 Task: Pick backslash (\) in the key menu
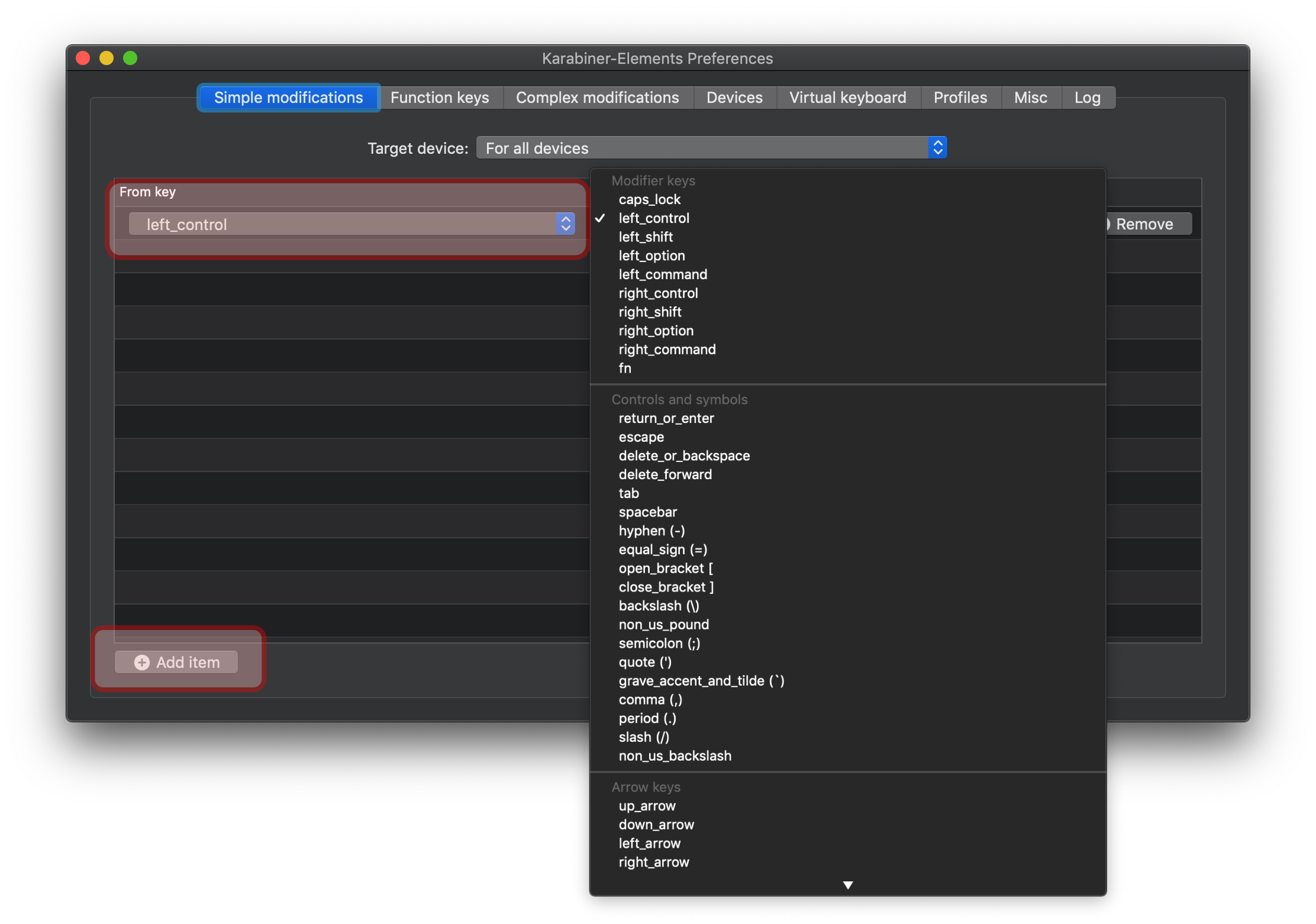847,606
